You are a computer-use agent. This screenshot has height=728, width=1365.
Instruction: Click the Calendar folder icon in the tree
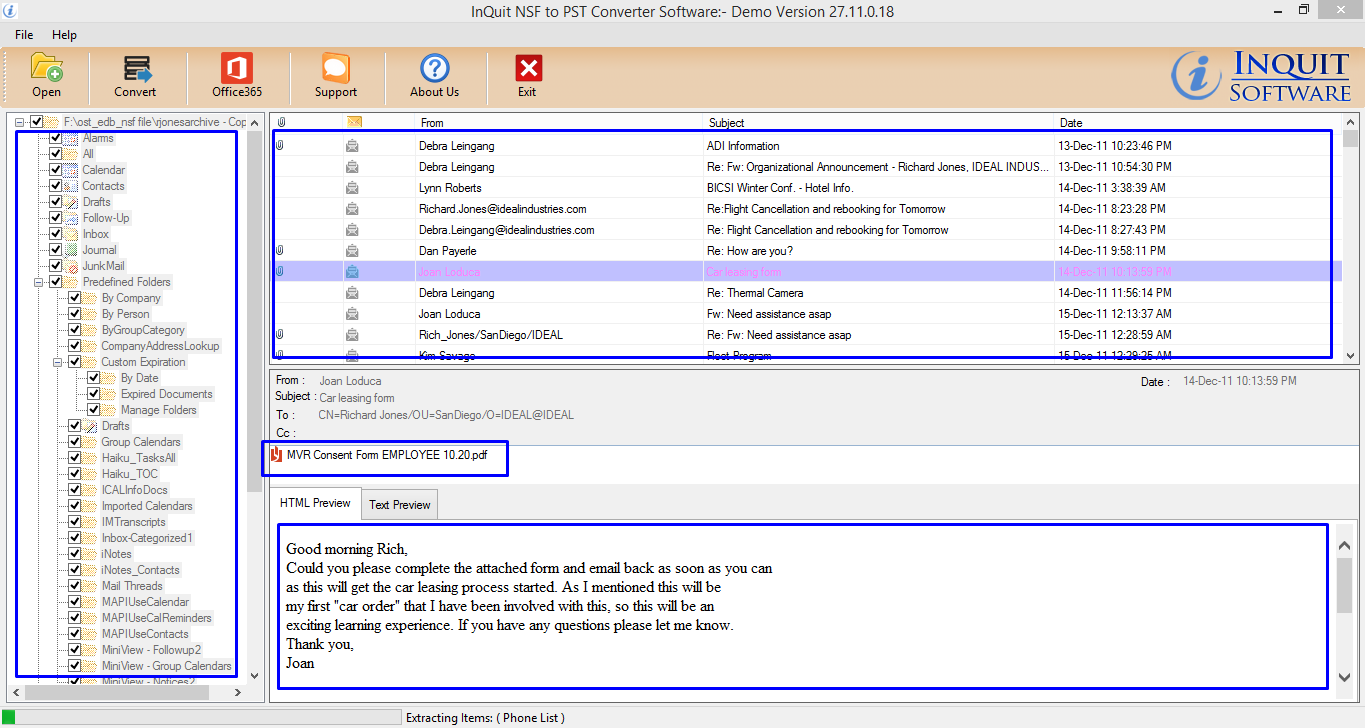(x=71, y=170)
